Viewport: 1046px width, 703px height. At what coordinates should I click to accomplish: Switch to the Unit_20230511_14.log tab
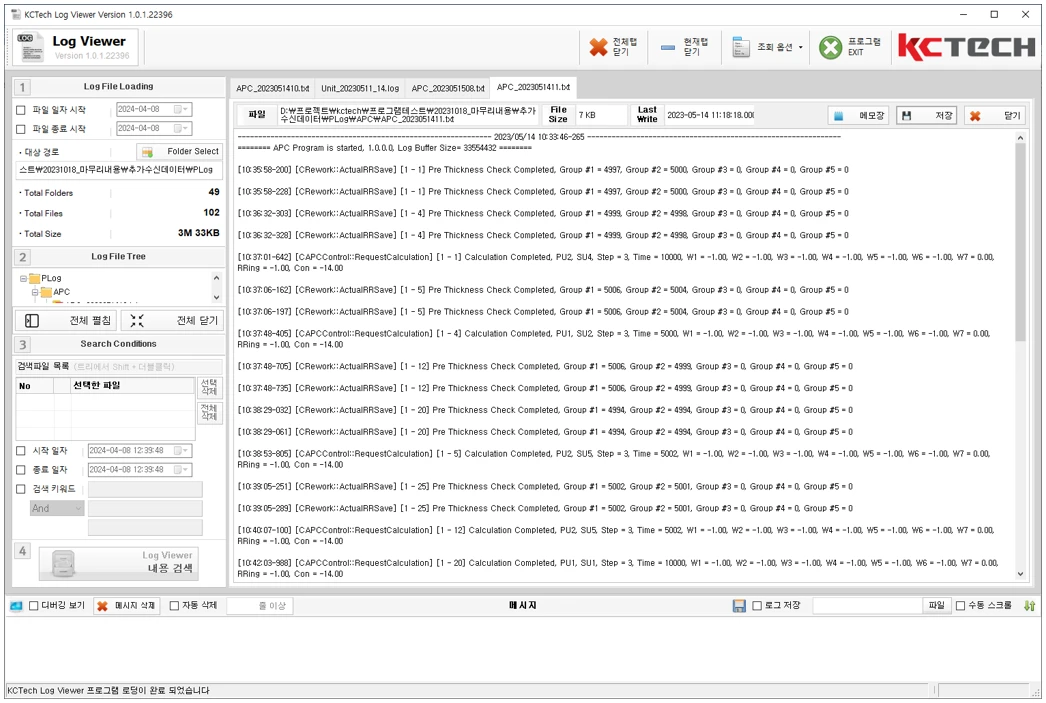coord(360,88)
